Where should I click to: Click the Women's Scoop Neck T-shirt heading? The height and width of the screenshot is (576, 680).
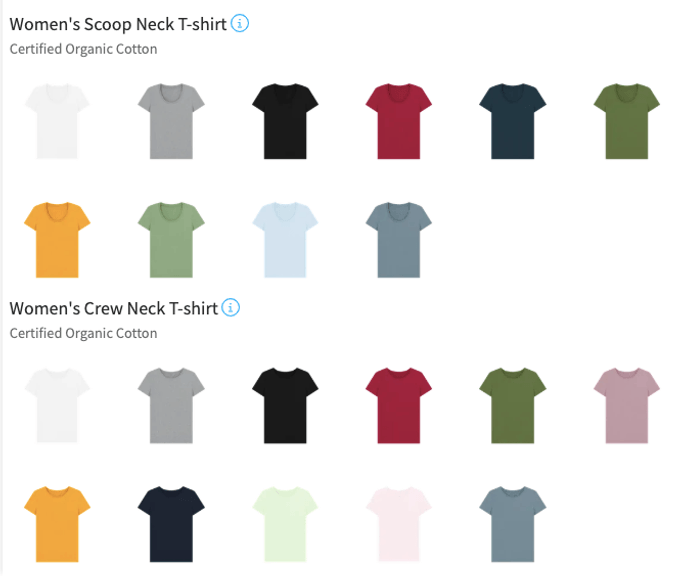[x=118, y=24]
